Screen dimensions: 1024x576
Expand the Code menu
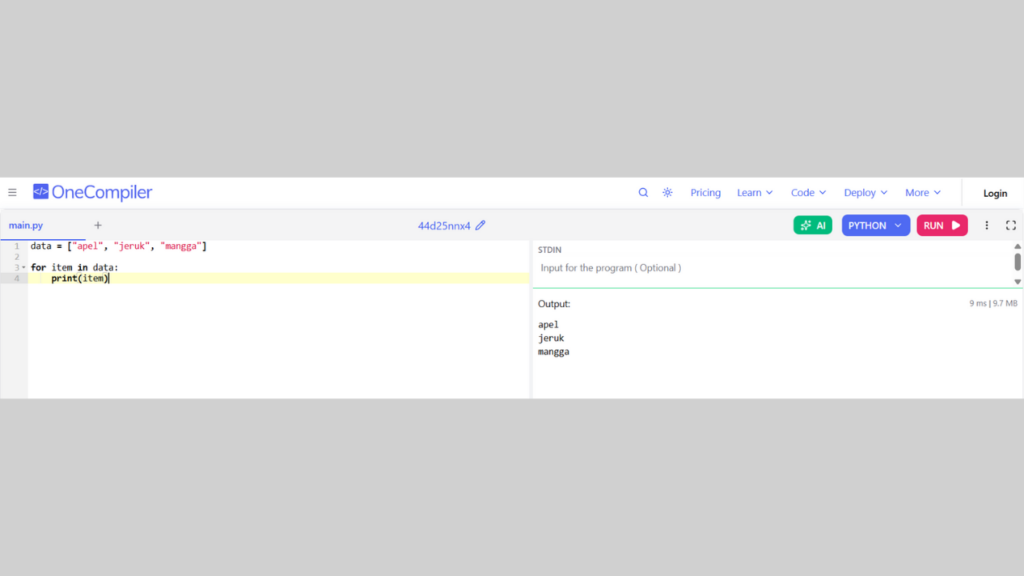808,193
